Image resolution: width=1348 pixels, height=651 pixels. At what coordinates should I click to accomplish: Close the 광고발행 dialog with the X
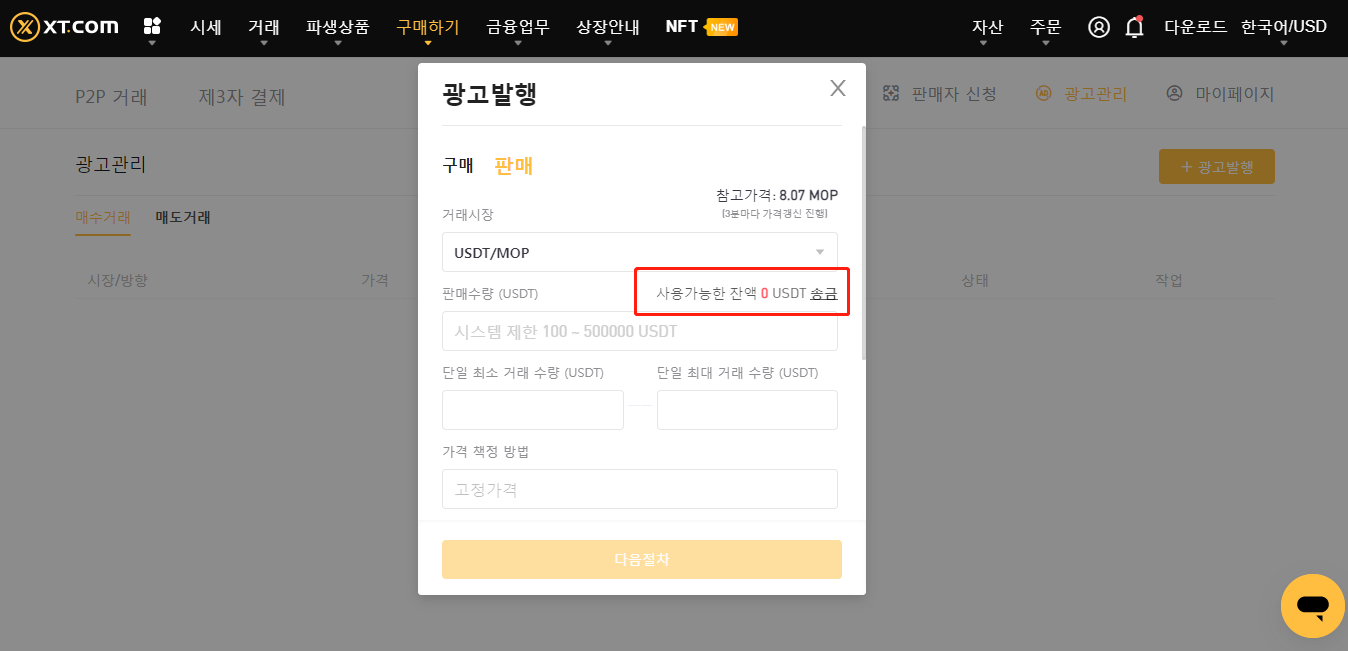tap(838, 88)
